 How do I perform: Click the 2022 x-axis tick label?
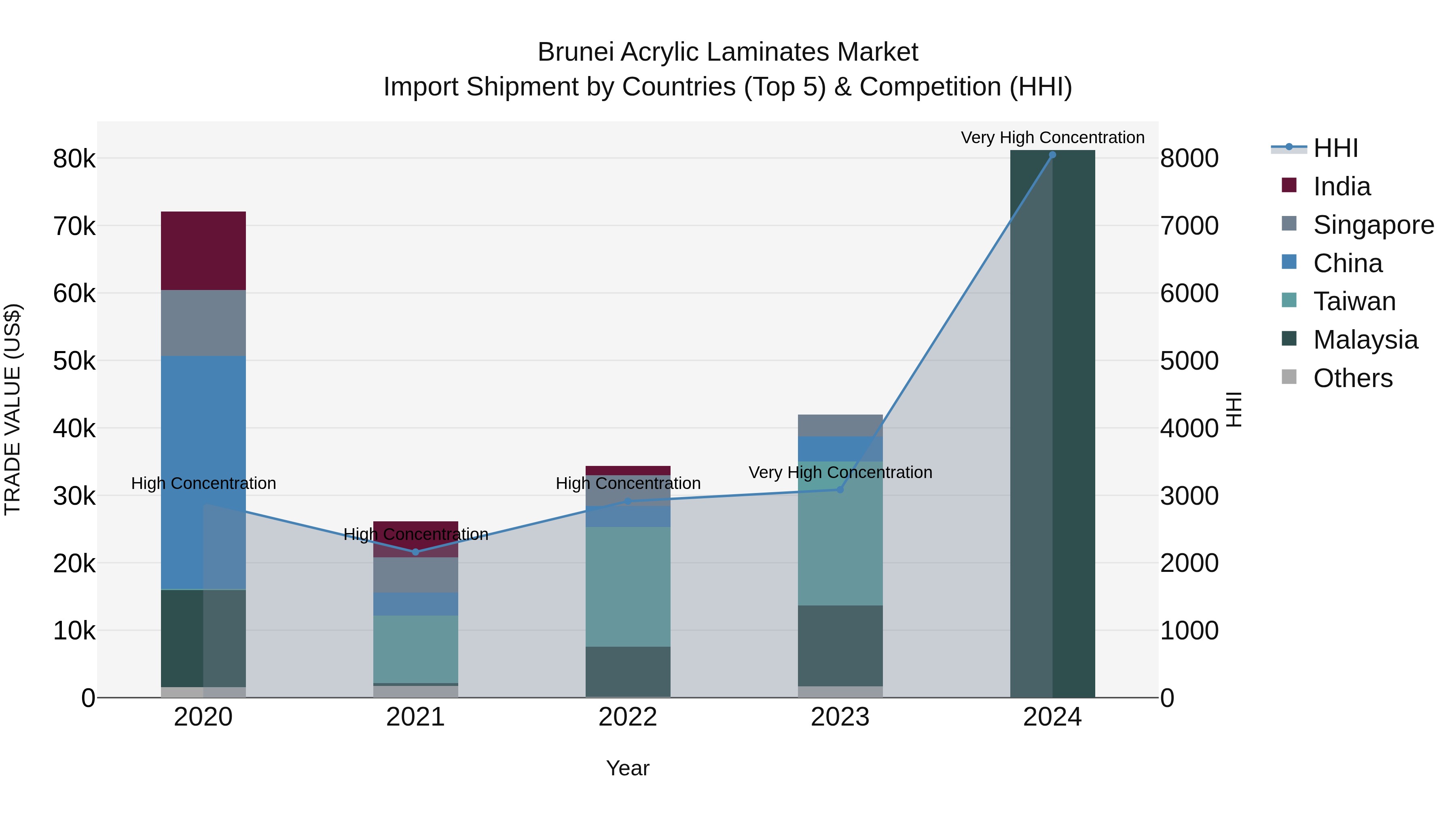coord(628,717)
